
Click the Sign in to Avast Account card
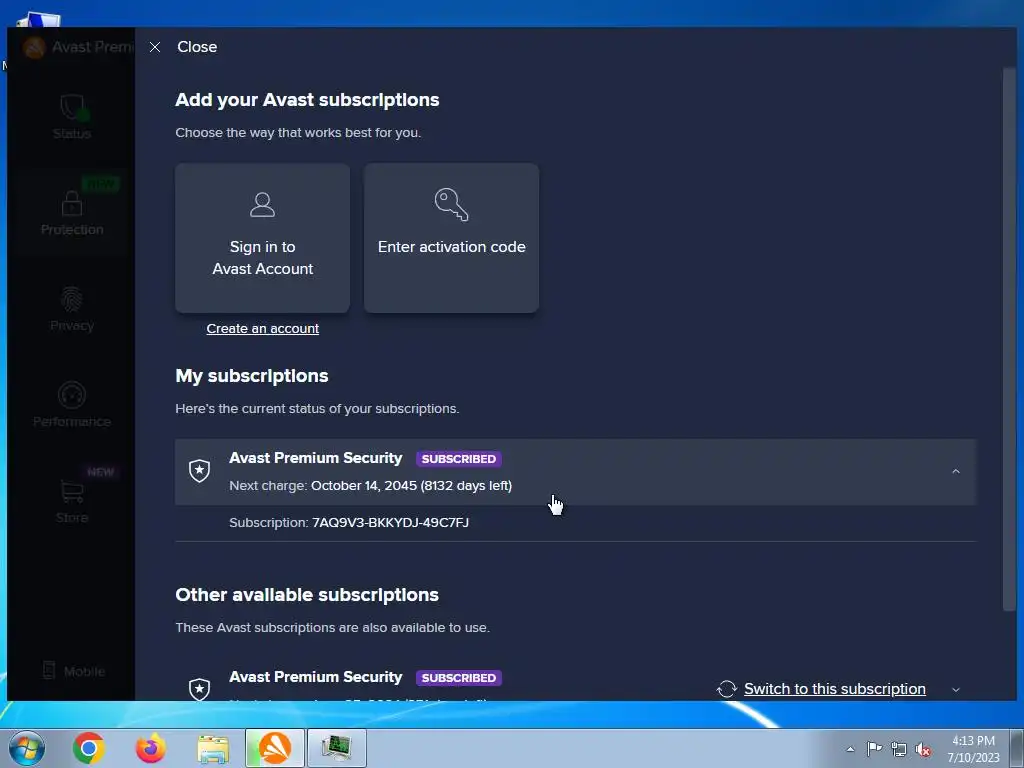pyautogui.click(x=263, y=238)
